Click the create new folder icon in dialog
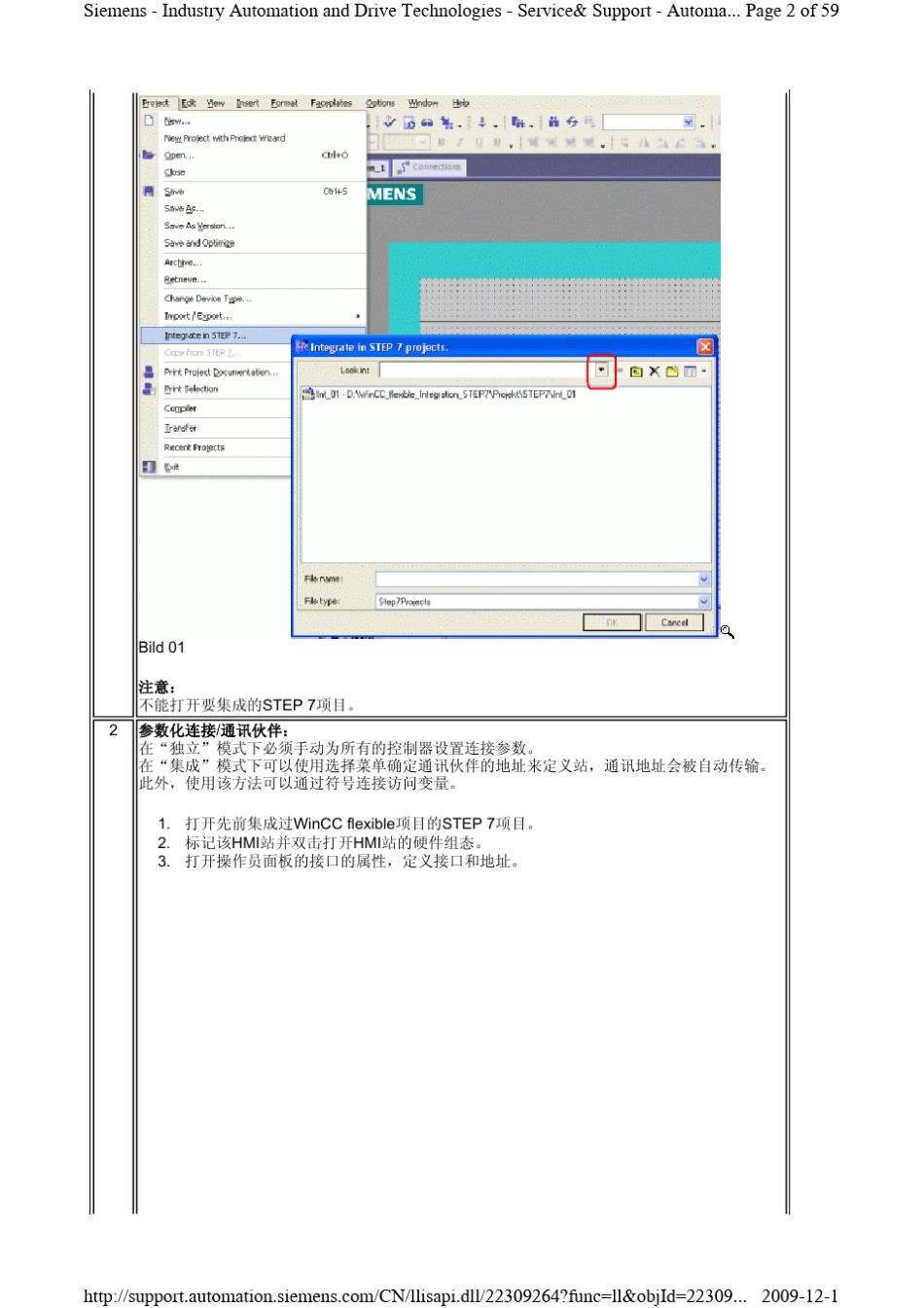 (672, 371)
